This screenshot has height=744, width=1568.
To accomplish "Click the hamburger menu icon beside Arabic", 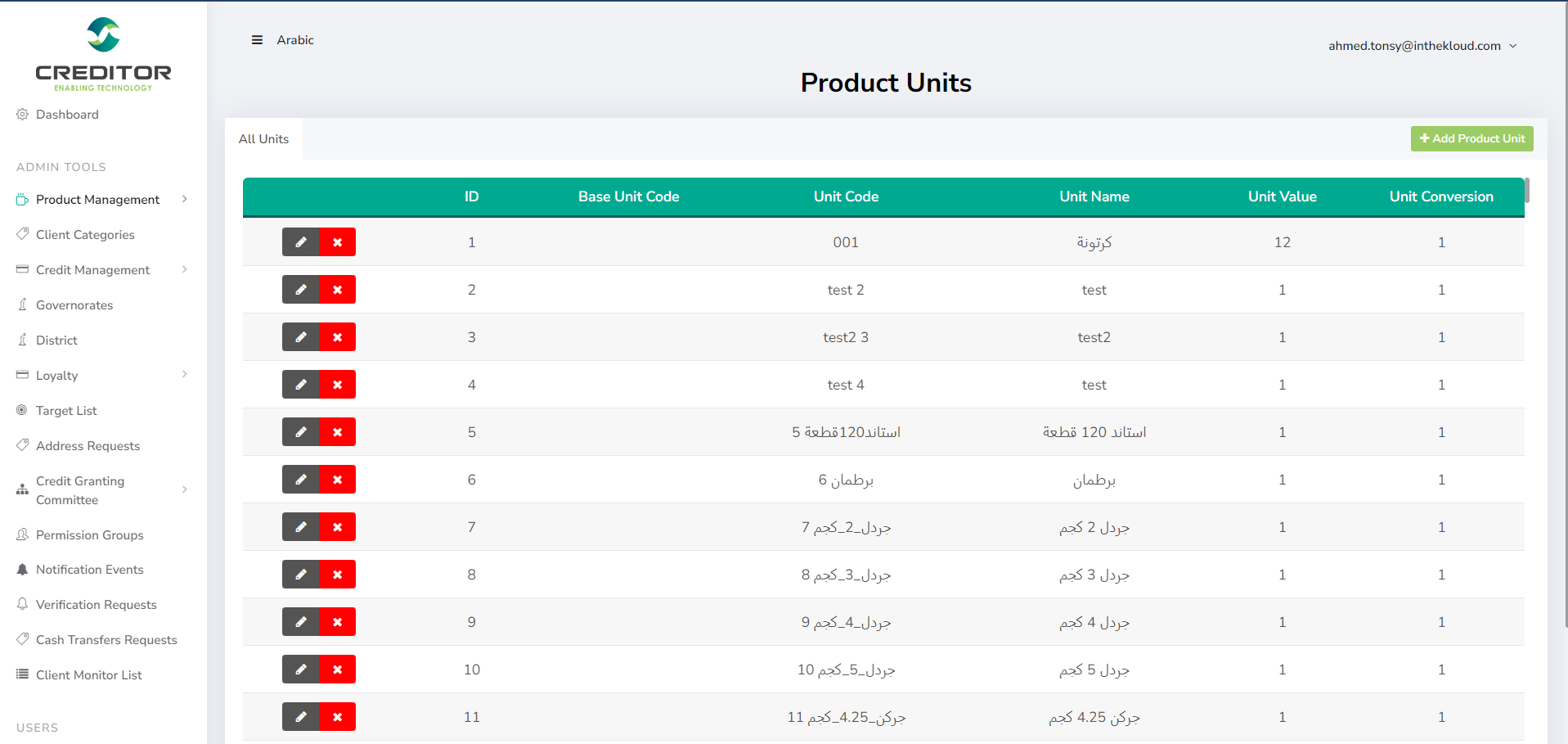I will pyautogui.click(x=257, y=40).
